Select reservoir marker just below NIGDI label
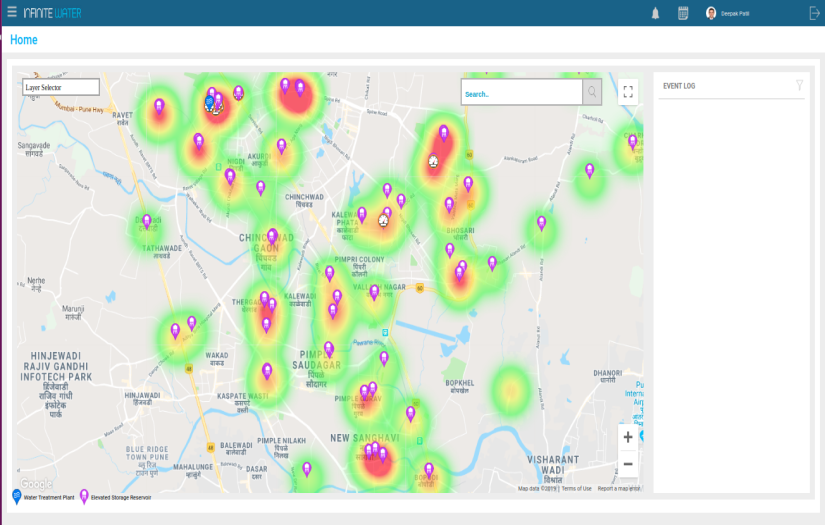The width and height of the screenshot is (825, 525). 230,177
